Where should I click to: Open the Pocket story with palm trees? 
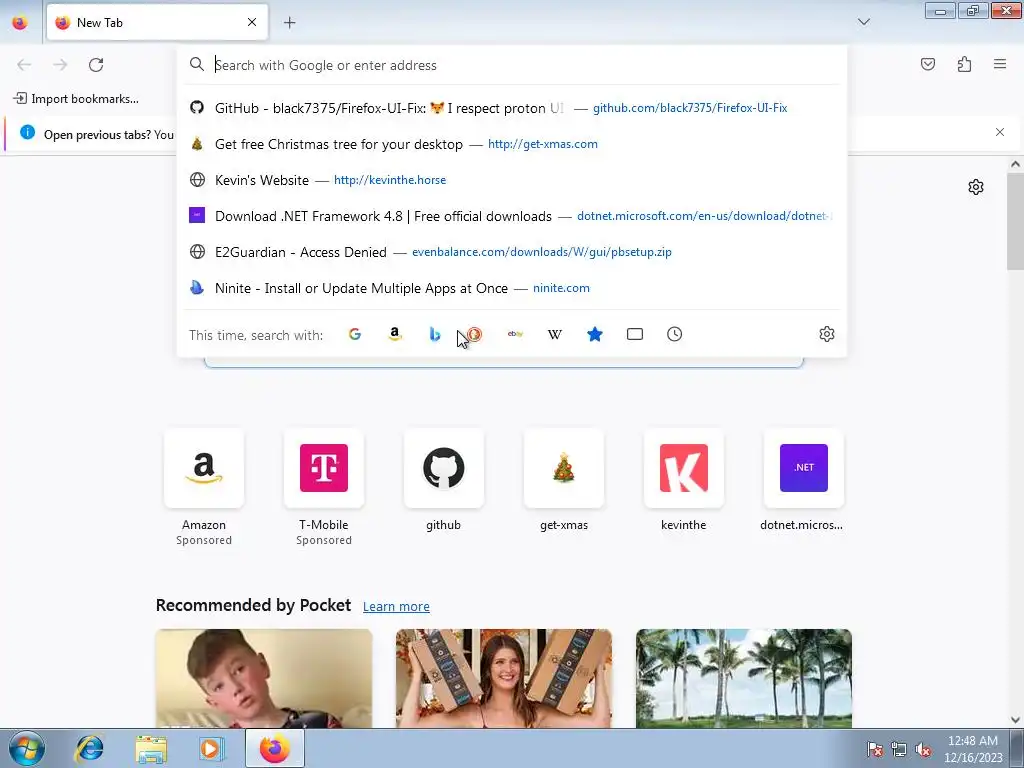(744, 679)
